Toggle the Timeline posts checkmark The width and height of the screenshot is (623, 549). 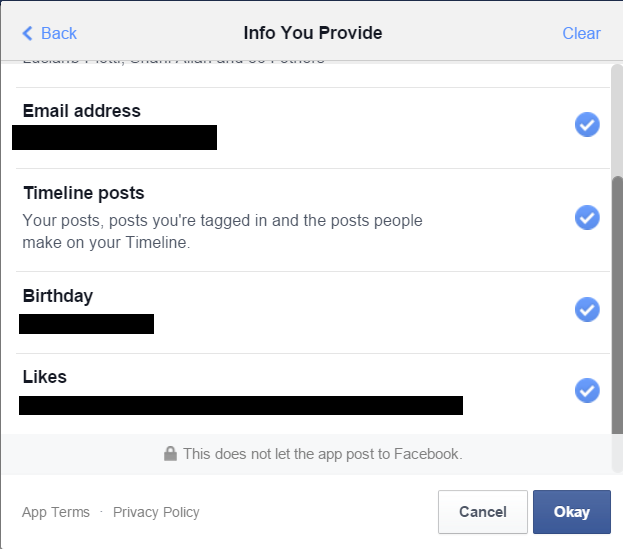coord(587,218)
